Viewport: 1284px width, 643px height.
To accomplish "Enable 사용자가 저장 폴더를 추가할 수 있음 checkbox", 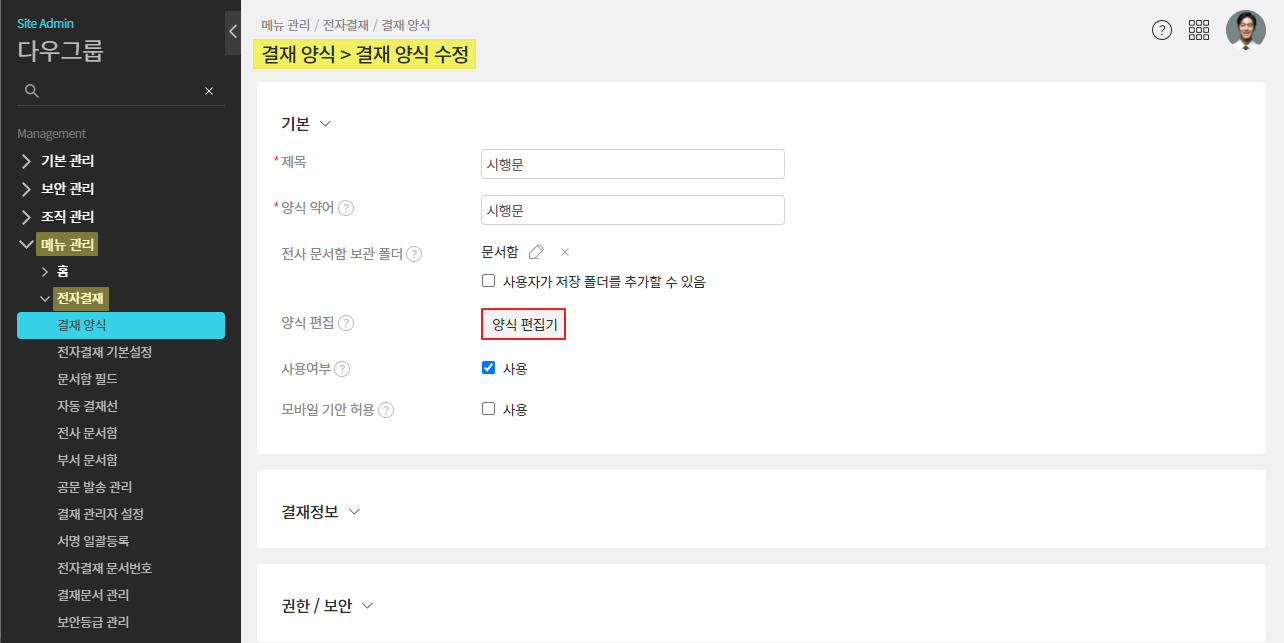I will pyautogui.click(x=489, y=281).
